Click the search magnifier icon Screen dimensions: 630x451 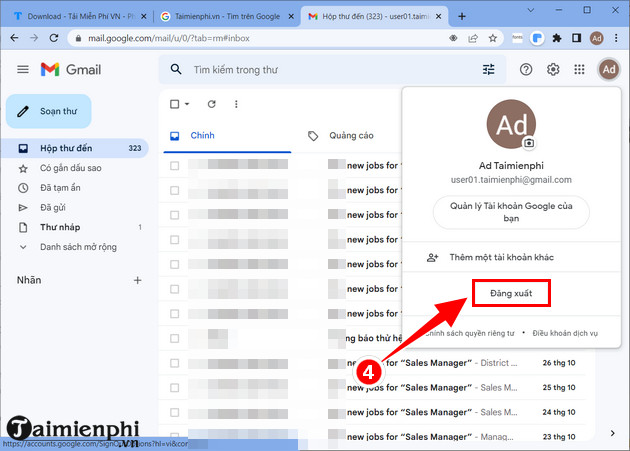coord(176,70)
